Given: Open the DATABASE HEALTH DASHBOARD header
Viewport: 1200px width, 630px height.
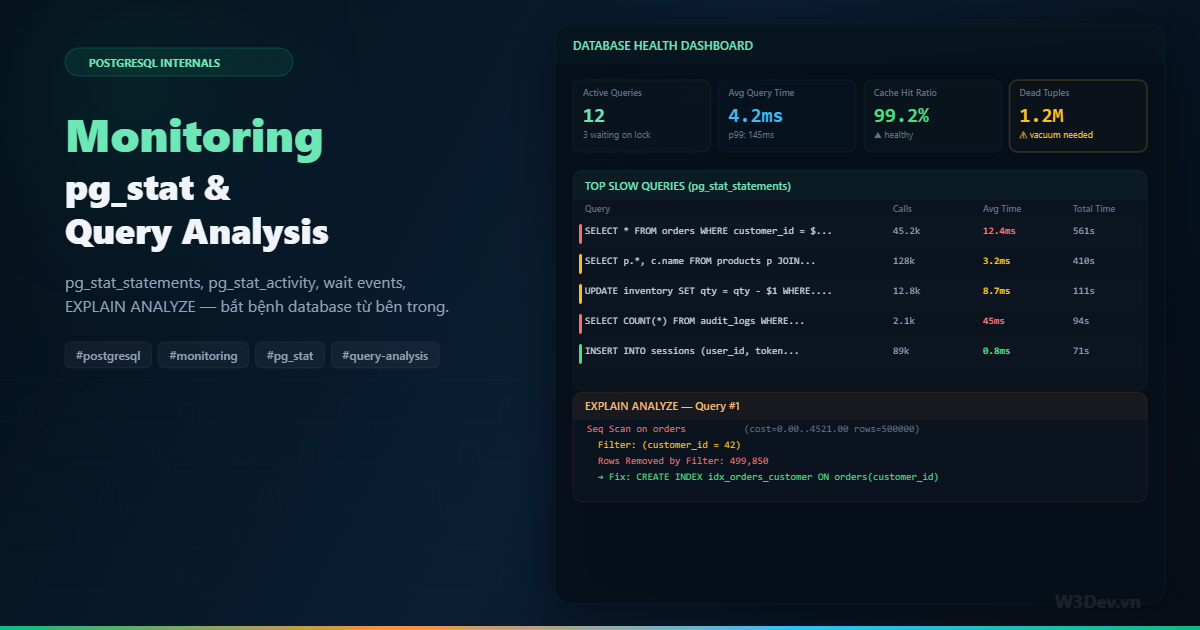Looking at the screenshot, I should coord(663,45).
